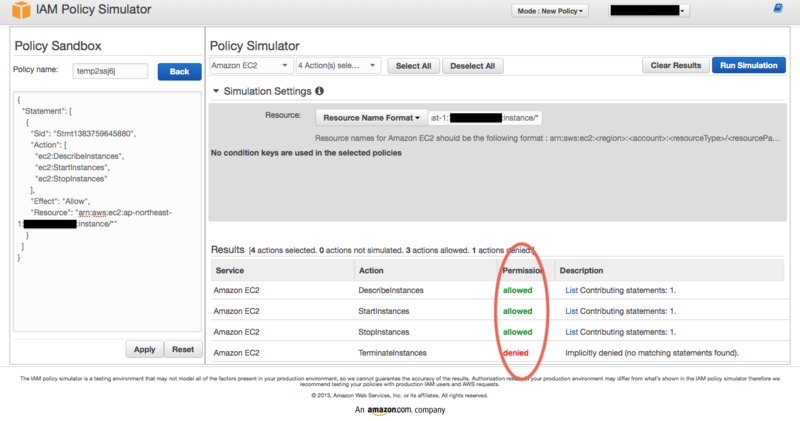Open the Resource Name Format dropdown
The image size is (800, 421).
click(x=371, y=118)
